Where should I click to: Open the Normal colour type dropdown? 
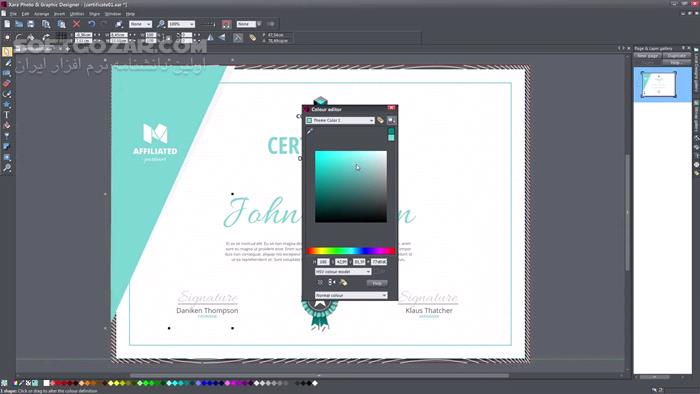tap(351, 295)
